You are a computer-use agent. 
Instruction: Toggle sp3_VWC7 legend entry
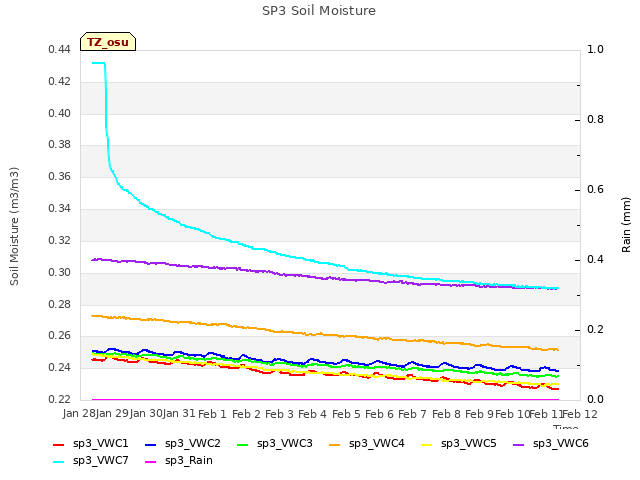pyautogui.click(x=91, y=461)
